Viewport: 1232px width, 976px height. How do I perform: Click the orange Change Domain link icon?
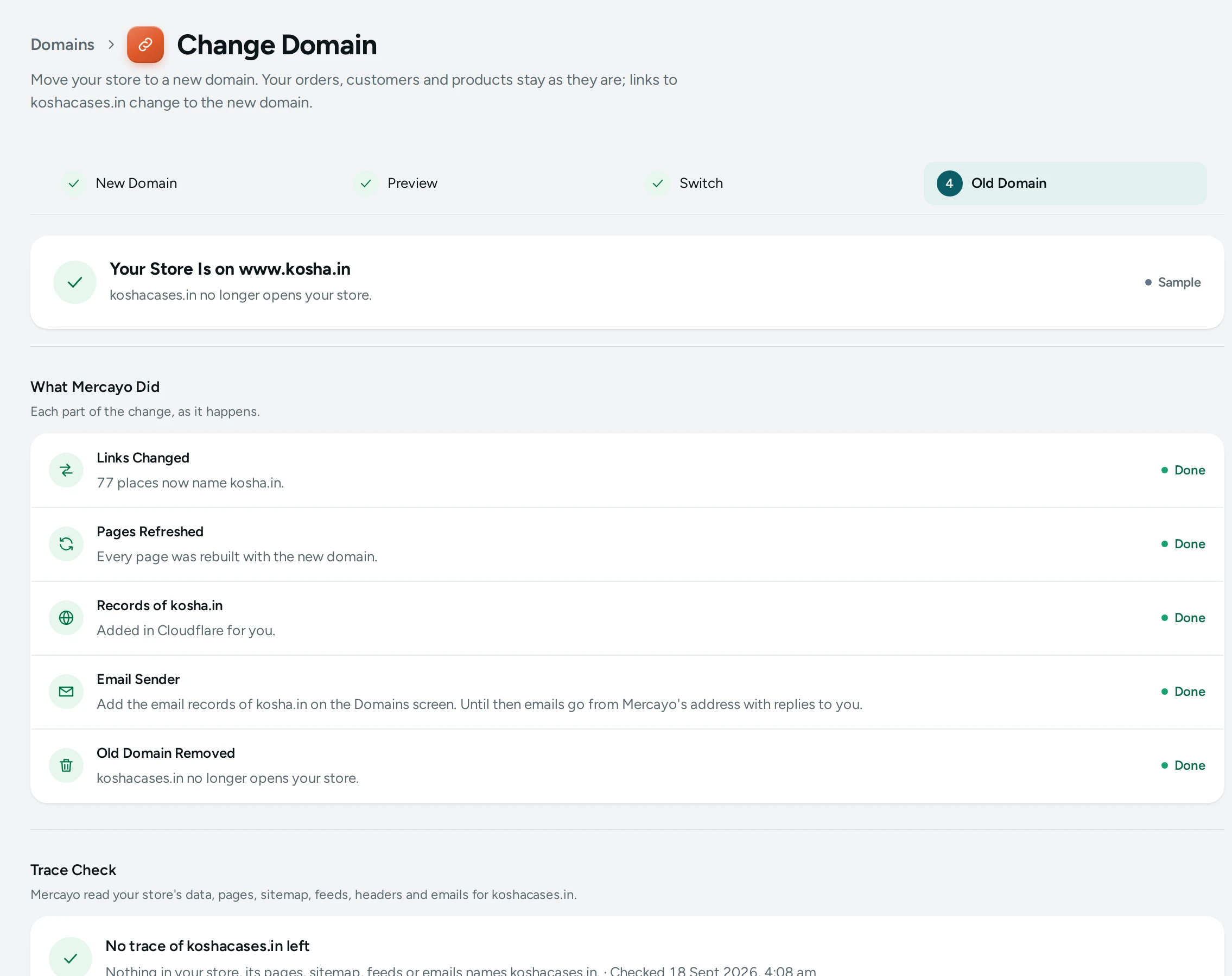coord(145,45)
